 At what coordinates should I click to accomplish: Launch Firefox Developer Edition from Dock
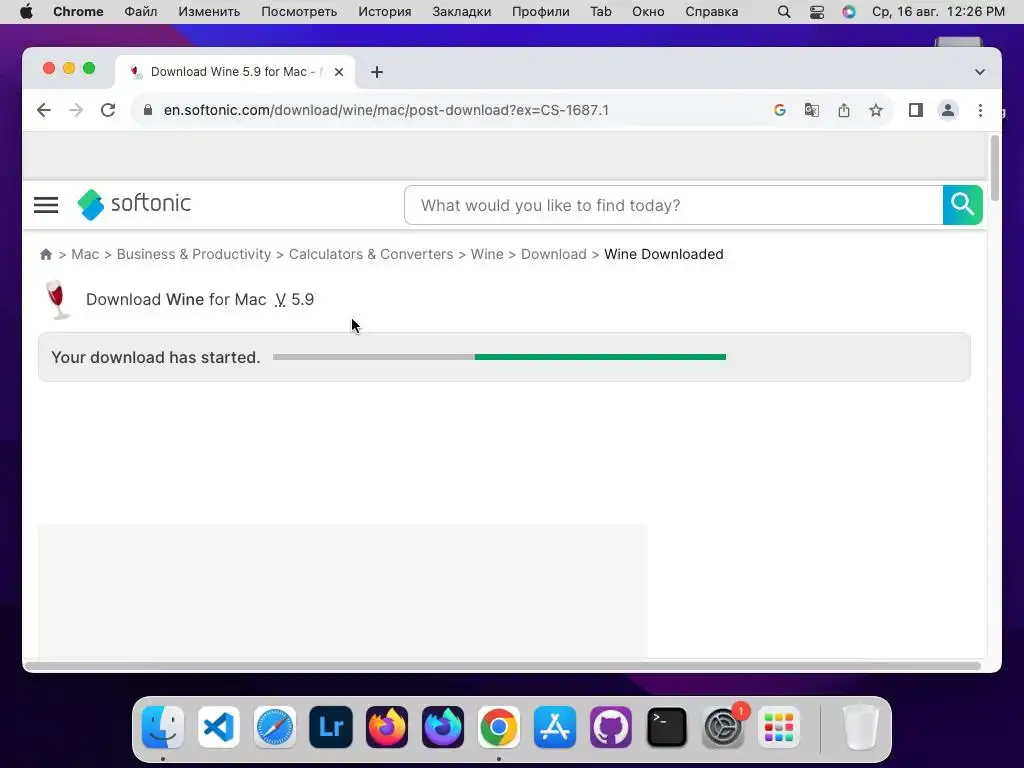pos(443,726)
